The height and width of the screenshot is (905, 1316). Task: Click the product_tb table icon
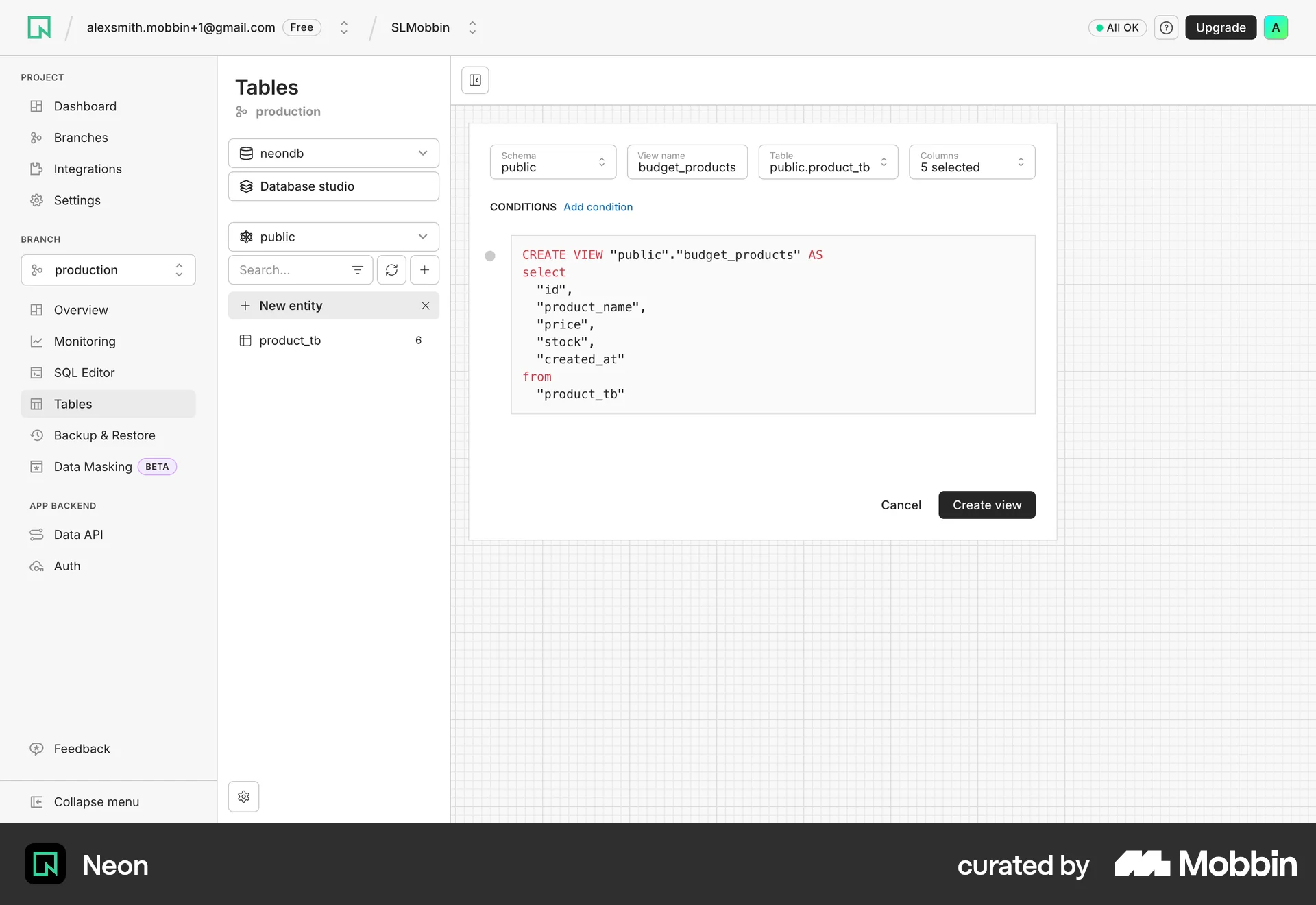click(x=245, y=341)
